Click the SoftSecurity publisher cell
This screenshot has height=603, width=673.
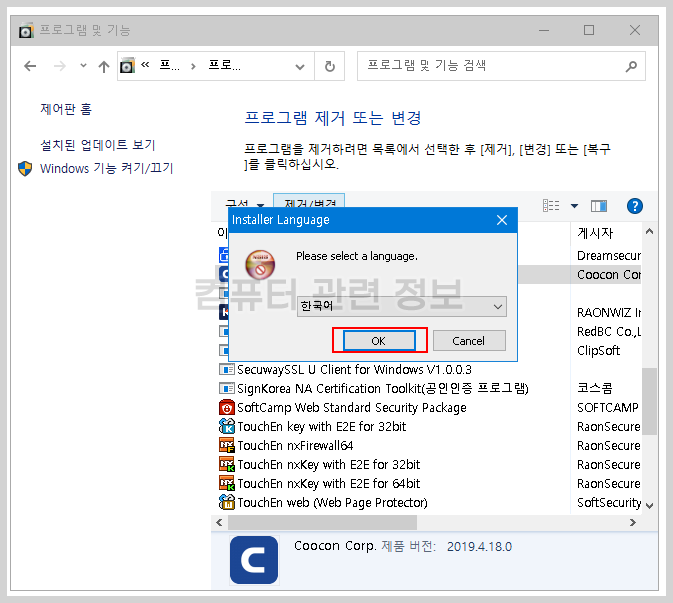tap(609, 503)
